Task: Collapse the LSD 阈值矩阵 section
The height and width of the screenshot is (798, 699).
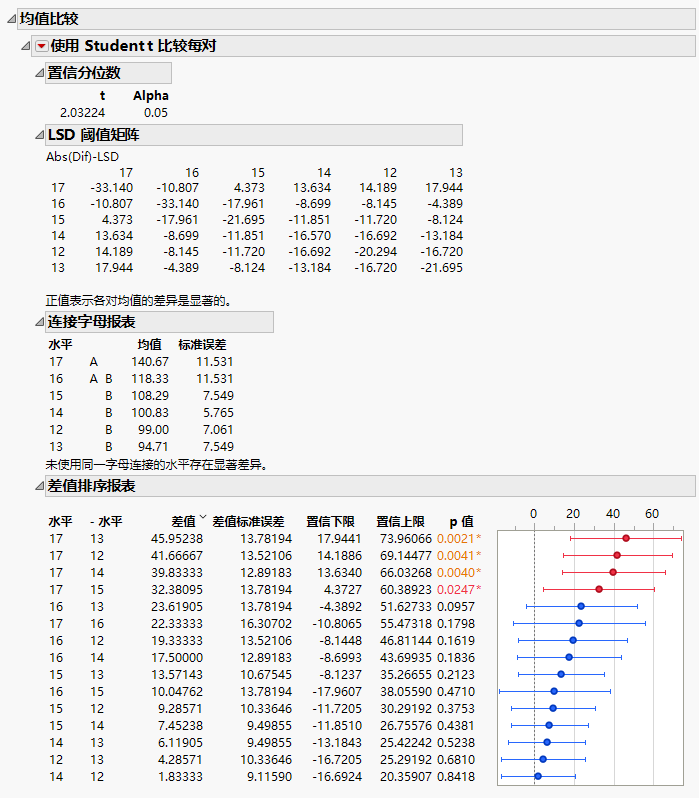Action: tap(39, 135)
